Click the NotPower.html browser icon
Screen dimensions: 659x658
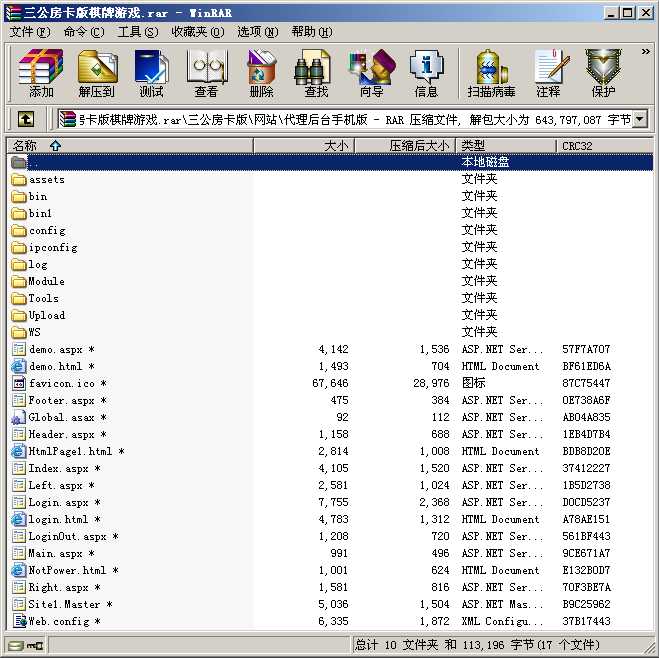tap(19, 570)
